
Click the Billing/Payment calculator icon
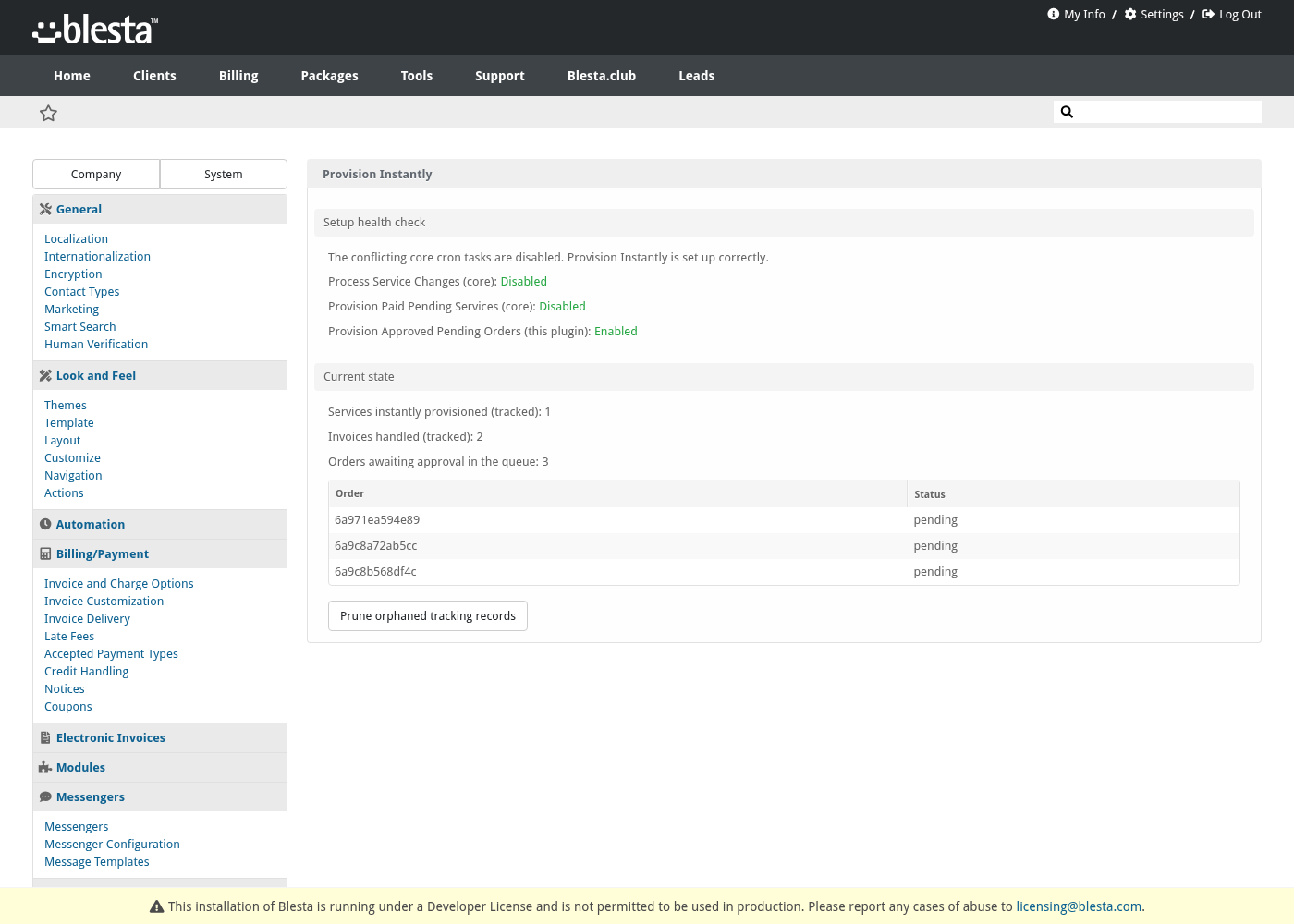[45, 553]
